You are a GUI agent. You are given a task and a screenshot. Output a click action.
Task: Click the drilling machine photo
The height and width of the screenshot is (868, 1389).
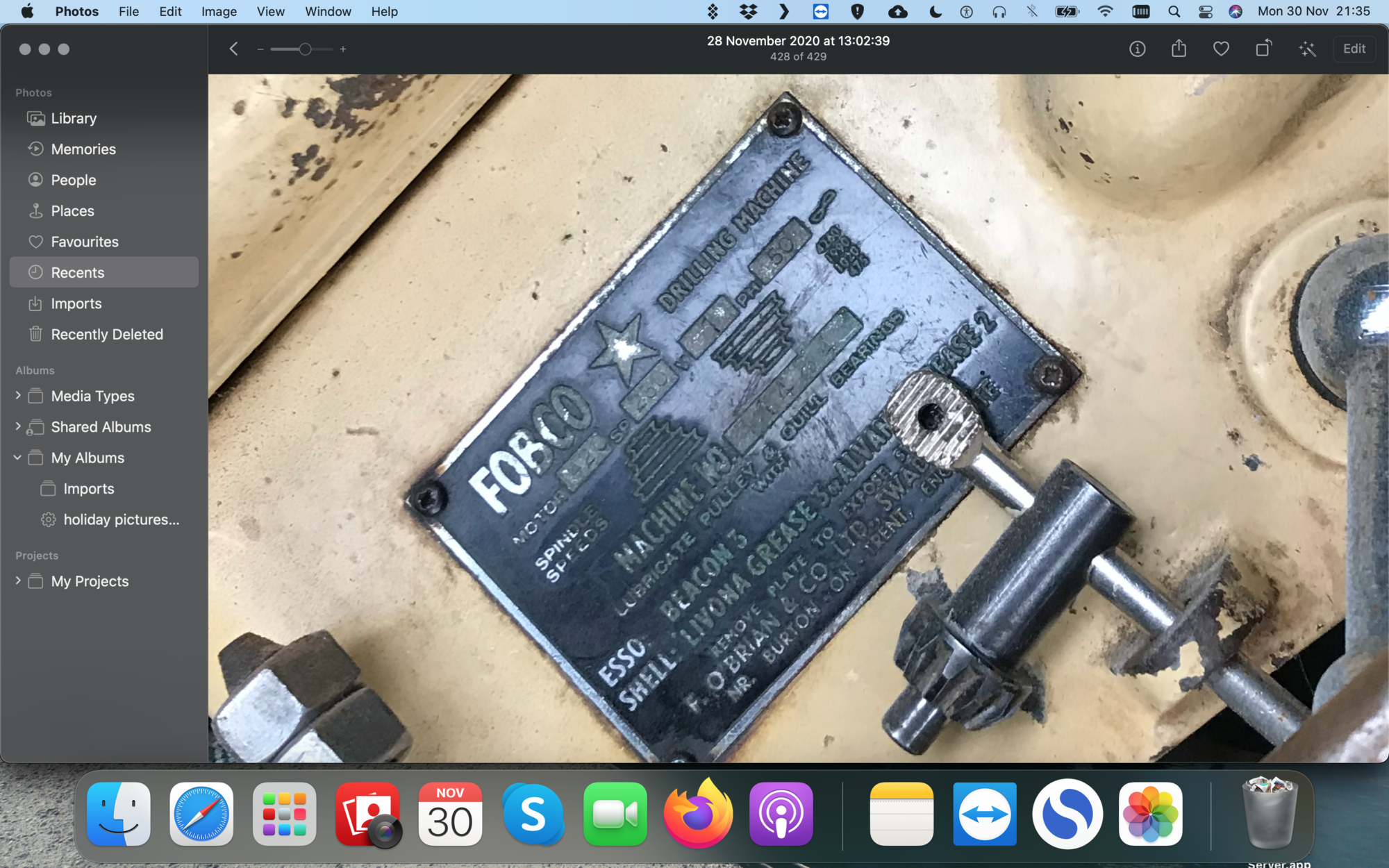pos(798,418)
